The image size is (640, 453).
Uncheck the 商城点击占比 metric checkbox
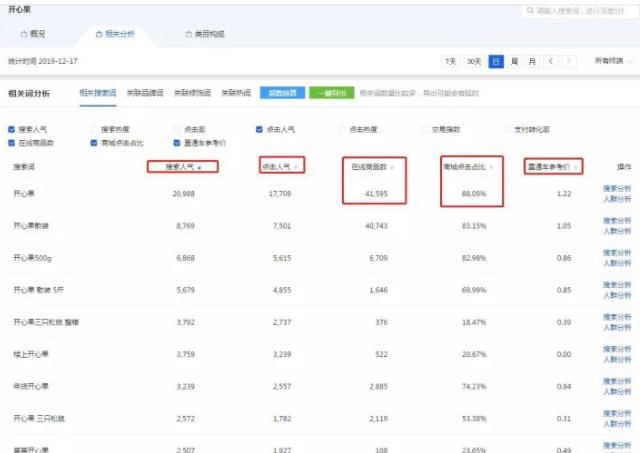94,143
